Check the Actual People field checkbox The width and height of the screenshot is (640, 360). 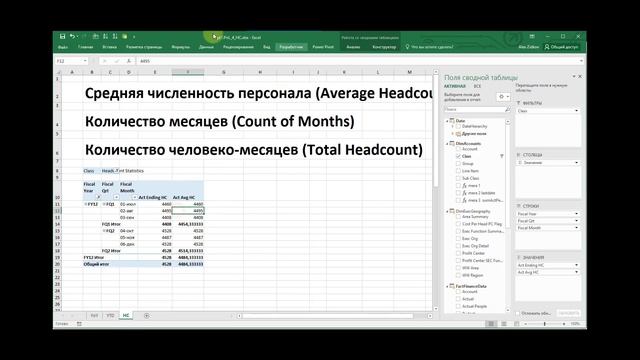[458, 306]
